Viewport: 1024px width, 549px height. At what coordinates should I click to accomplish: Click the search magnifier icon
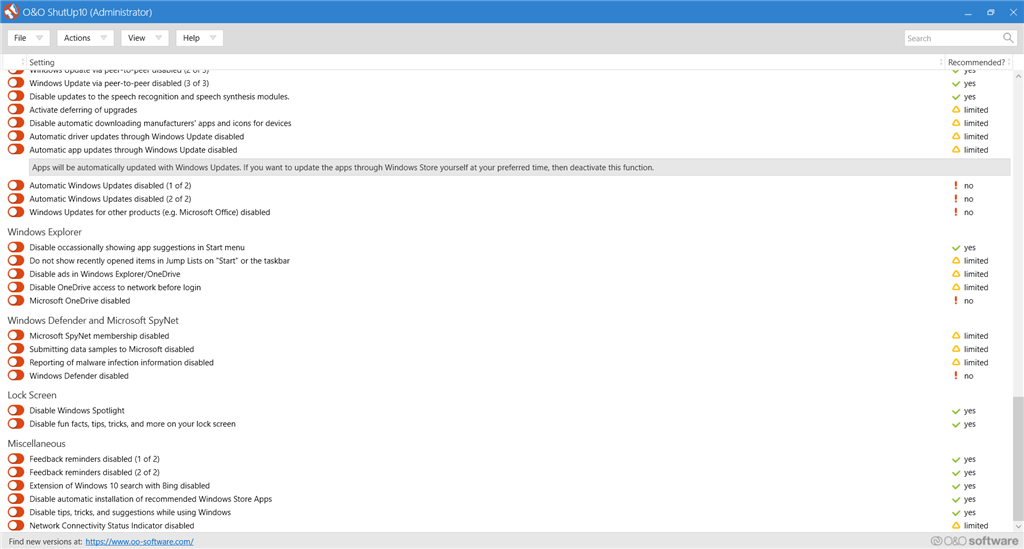[1008, 38]
